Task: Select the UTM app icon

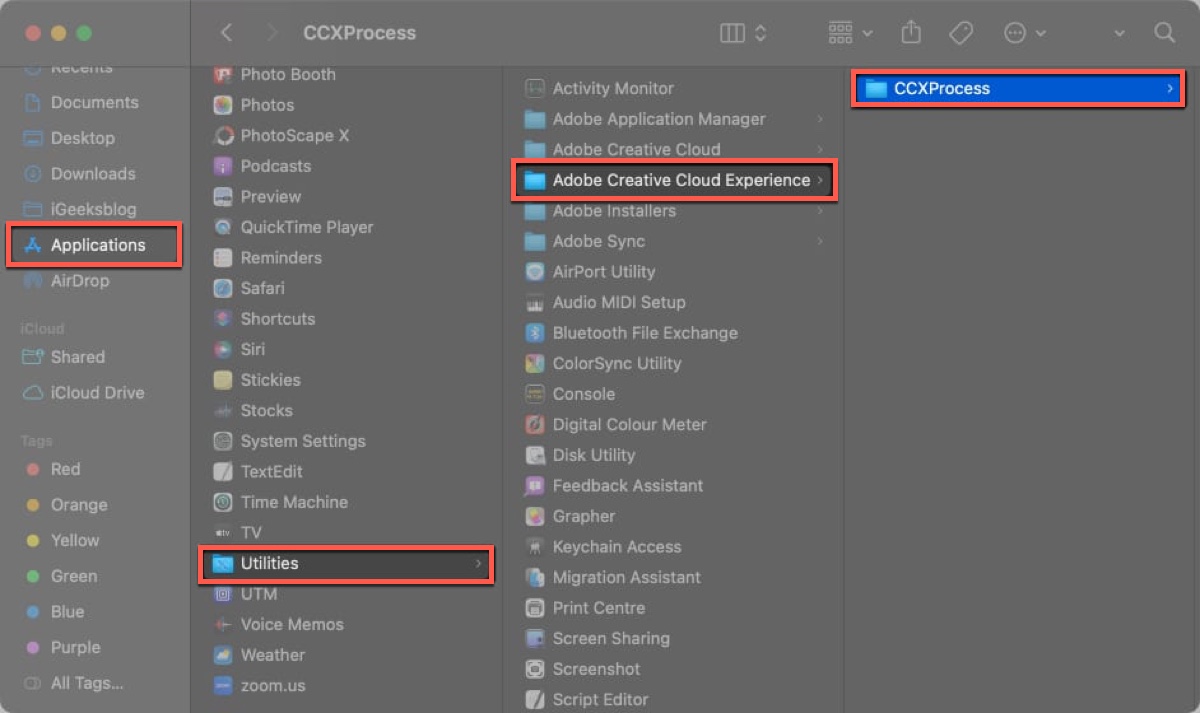Action: coord(223,594)
